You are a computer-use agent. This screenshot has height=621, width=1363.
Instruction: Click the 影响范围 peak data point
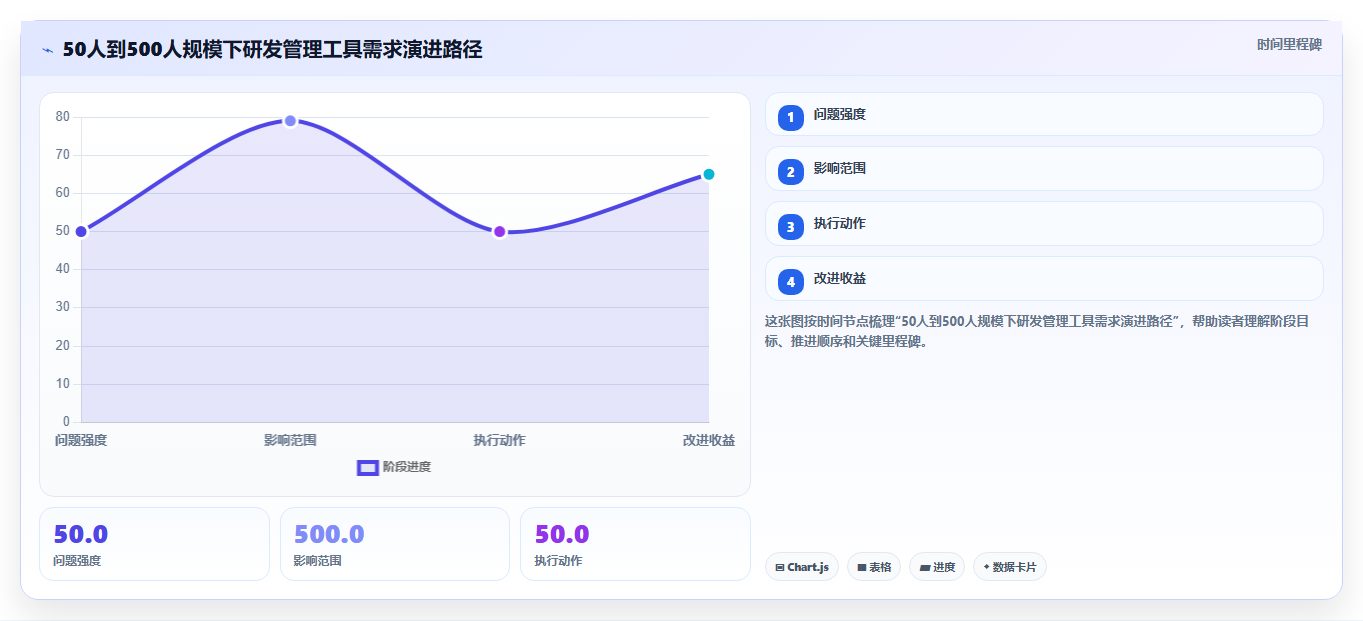tap(290, 121)
